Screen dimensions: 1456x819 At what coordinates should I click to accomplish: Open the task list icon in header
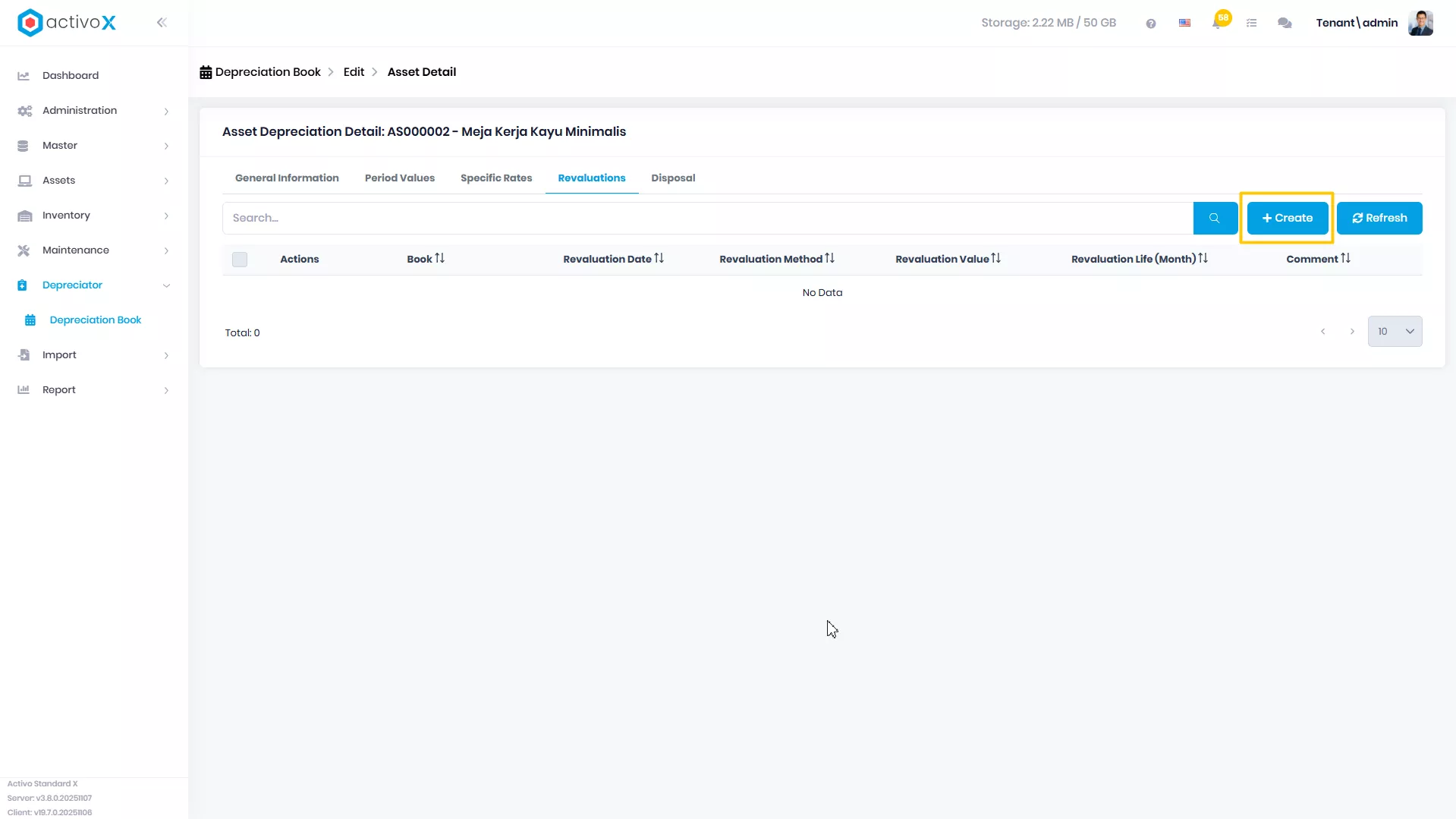coord(1251,24)
